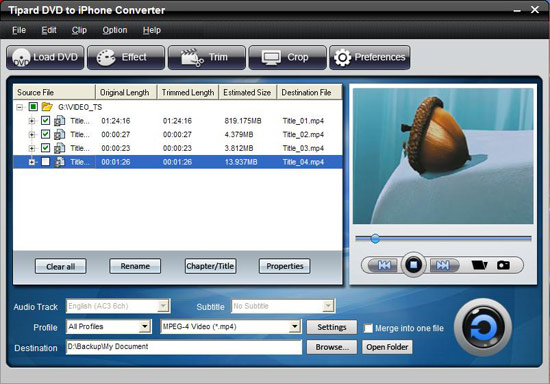Click the preview seek slider handle
Screen dimensions: 550x384
pos(375,239)
